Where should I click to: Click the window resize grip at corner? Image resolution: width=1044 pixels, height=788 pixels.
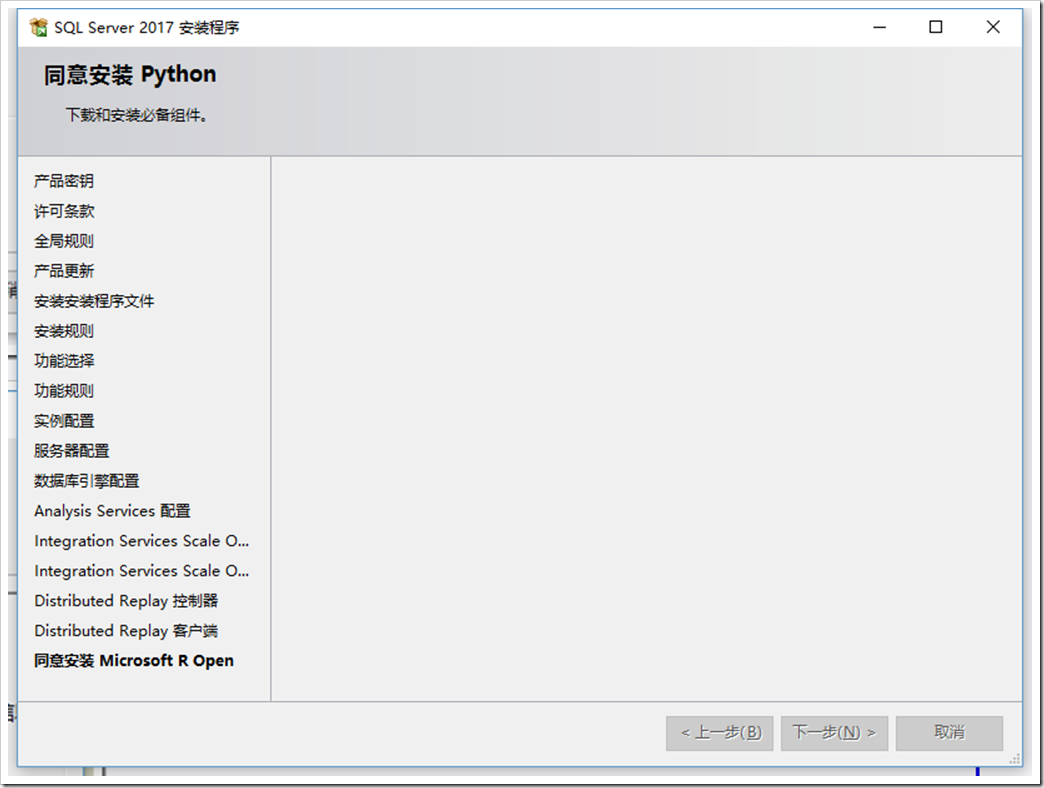(x=1015, y=759)
